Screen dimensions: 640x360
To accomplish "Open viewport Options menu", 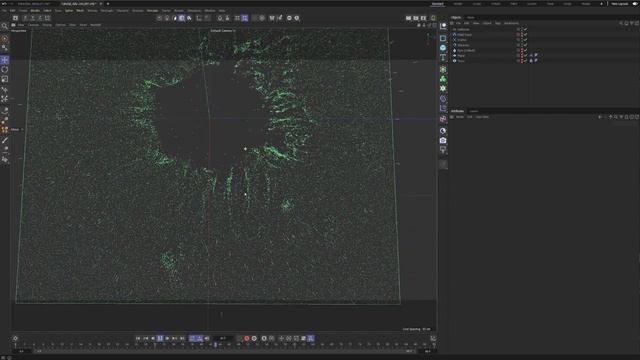I will 60,25.
